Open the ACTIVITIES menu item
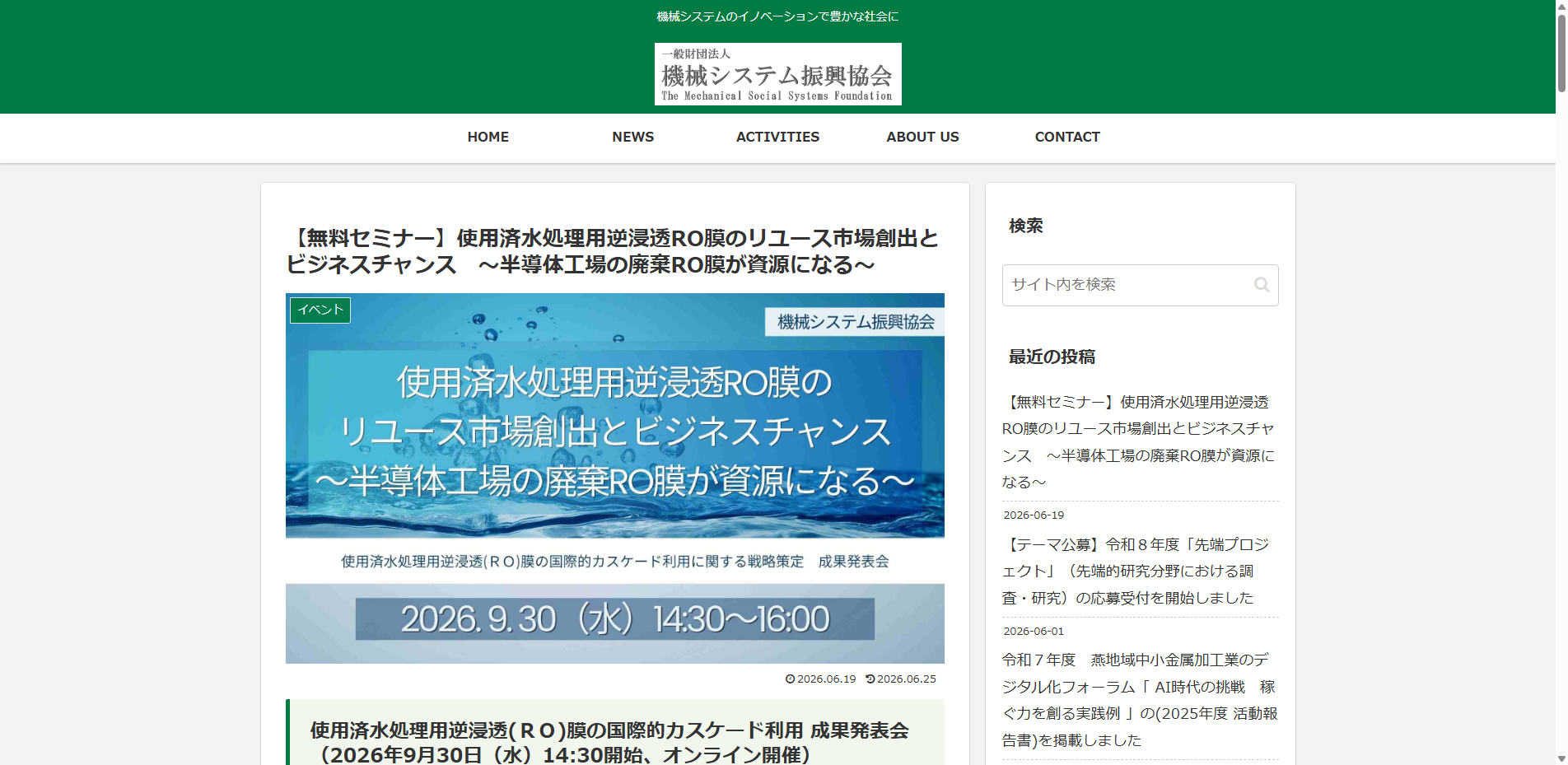Screen dimensions: 1568x765 777,137
